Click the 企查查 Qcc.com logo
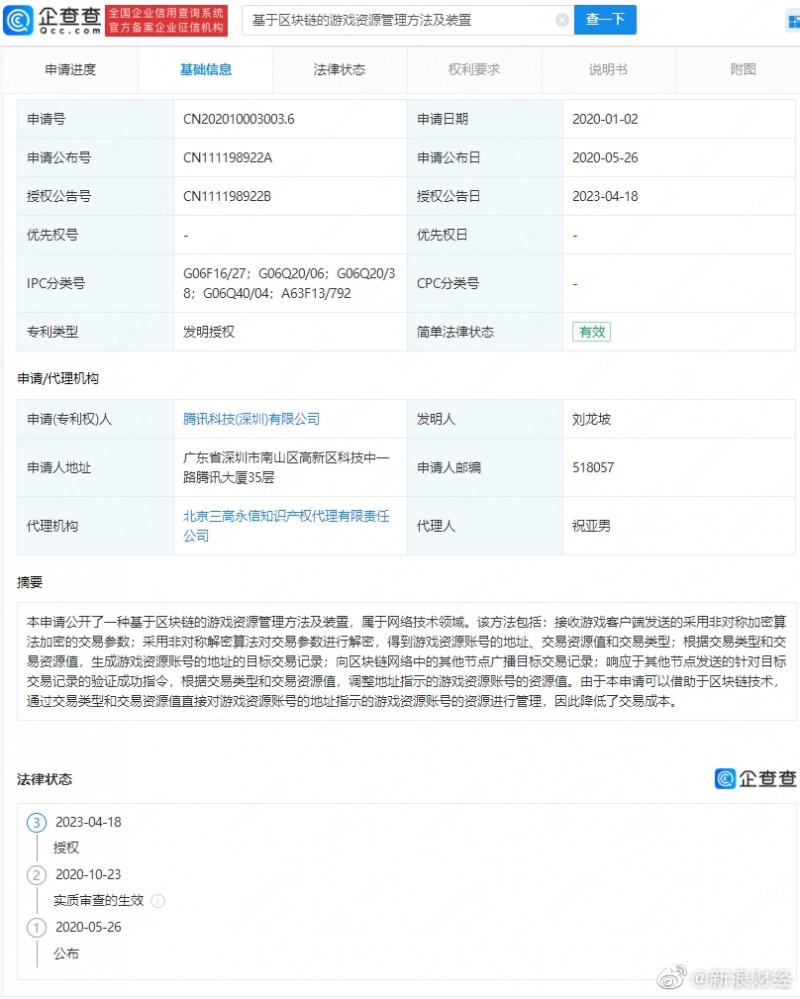The width and height of the screenshot is (800, 999). tap(48, 19)
